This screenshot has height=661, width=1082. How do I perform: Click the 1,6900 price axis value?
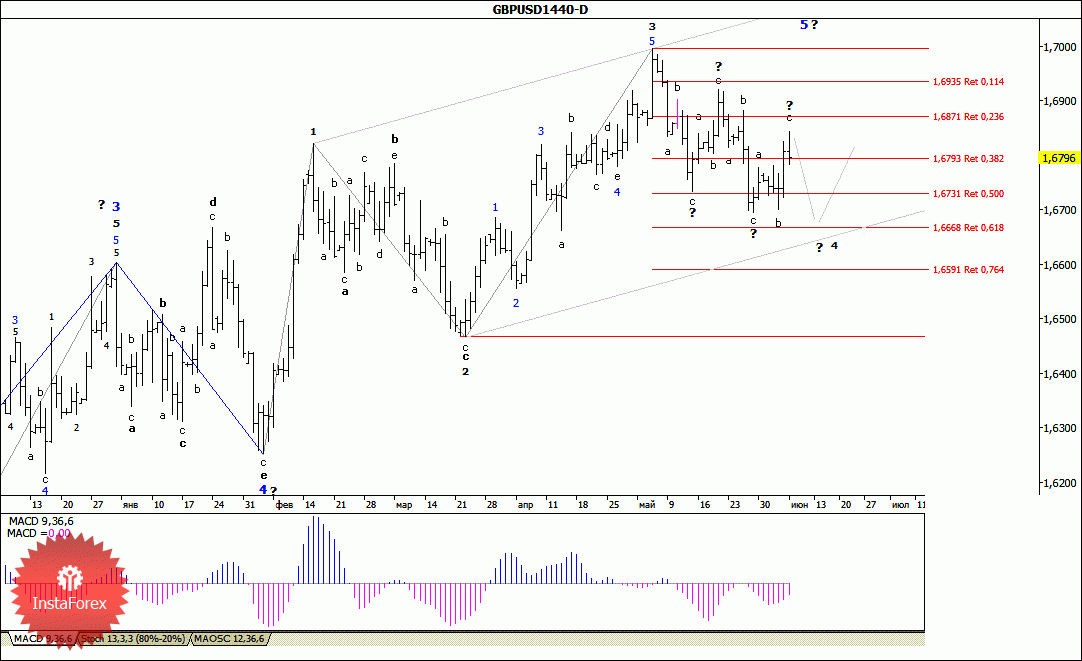1059,101
